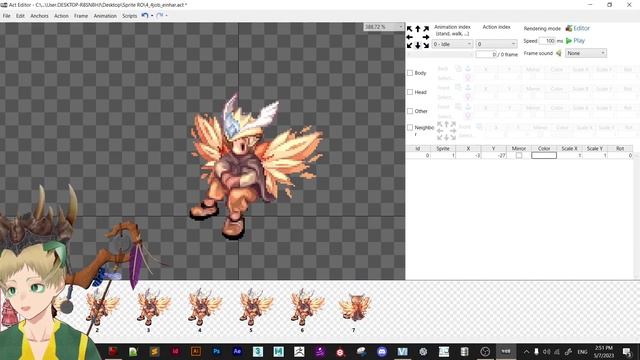
Task: Click the layer Color swatch cell
Action: pyautogui.click(x=544, y=156)
